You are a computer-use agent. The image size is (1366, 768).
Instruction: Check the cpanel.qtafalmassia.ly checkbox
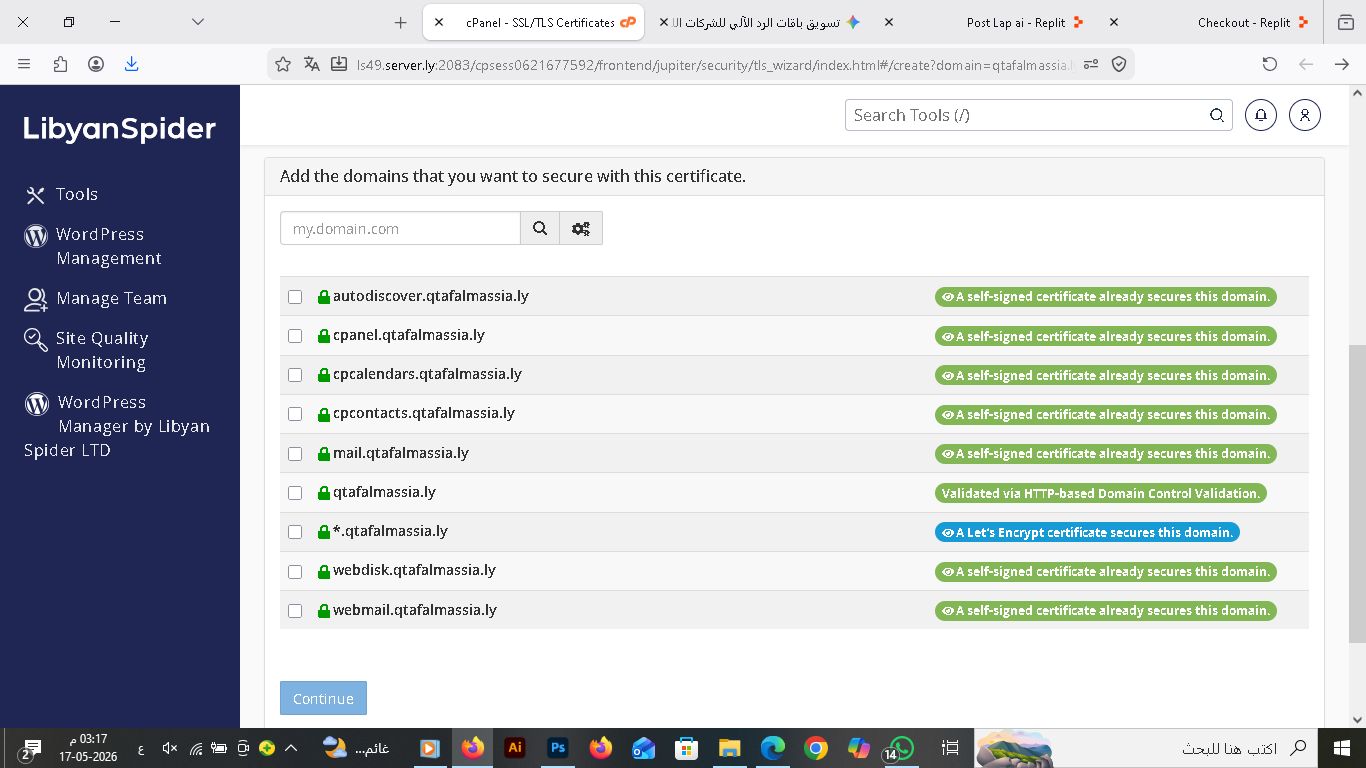click(x=295, y=336)
